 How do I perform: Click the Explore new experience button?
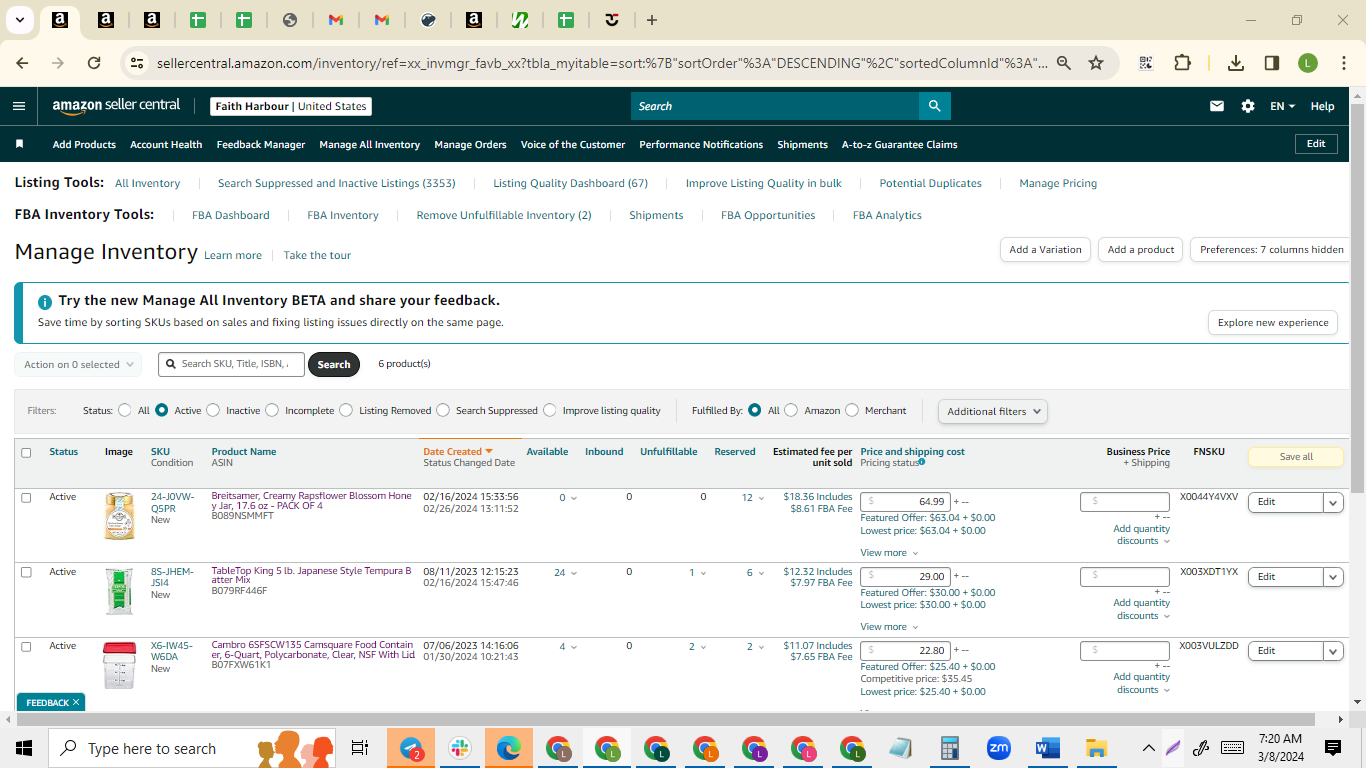click(x=1273, y=323)
